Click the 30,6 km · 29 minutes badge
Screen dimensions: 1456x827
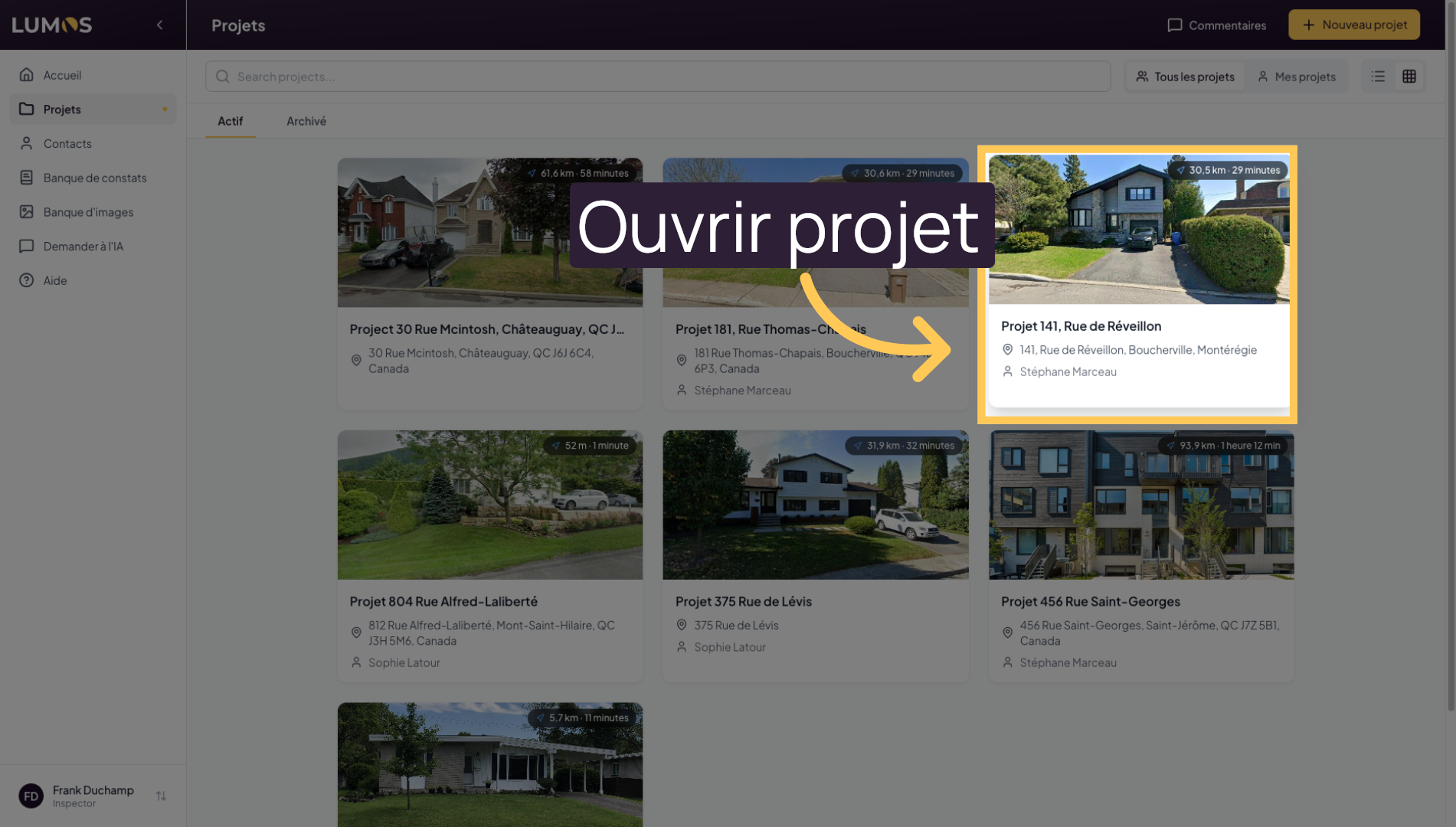click(x=903, y=173)
